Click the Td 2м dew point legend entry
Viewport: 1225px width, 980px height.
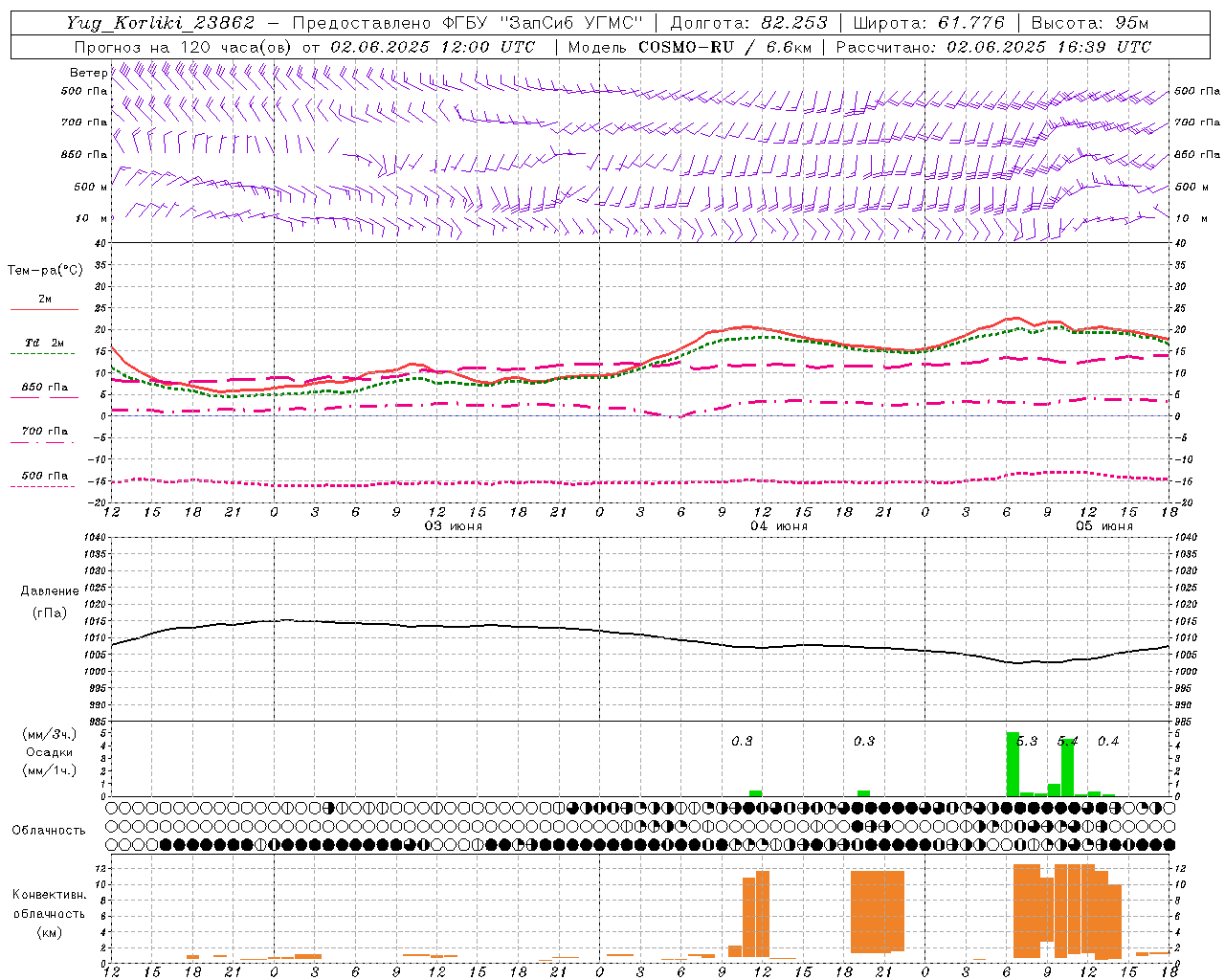coord(45,343)
